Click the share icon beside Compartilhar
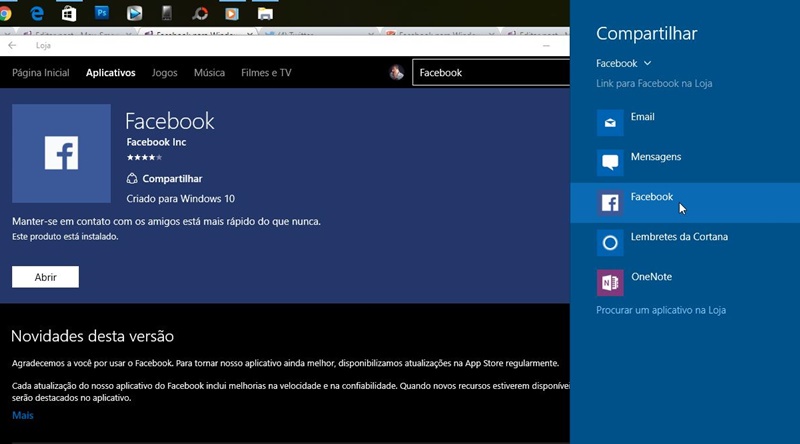Screen dimensions: 800x444 [132, 179]
